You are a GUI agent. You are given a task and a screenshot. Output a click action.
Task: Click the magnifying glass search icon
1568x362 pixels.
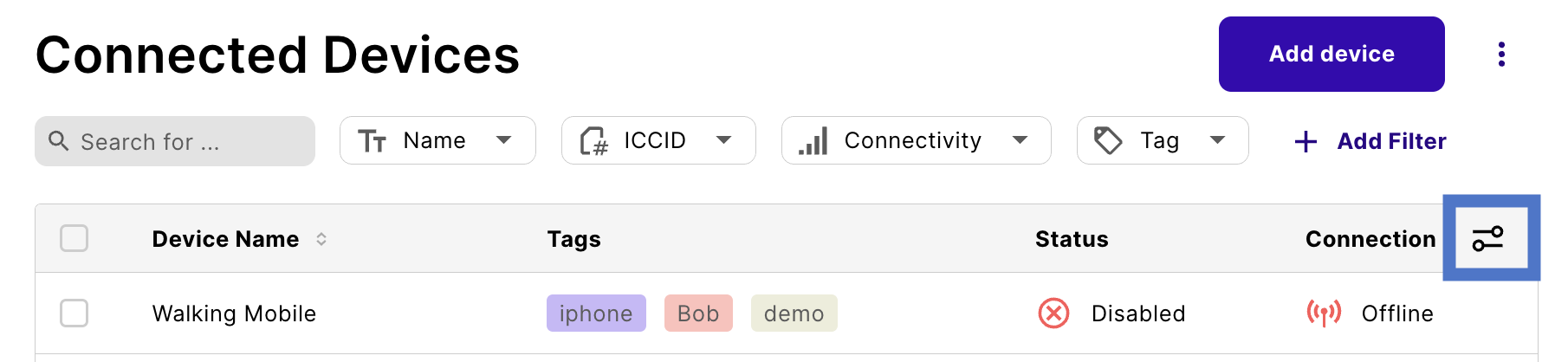[x=58, y=140]
